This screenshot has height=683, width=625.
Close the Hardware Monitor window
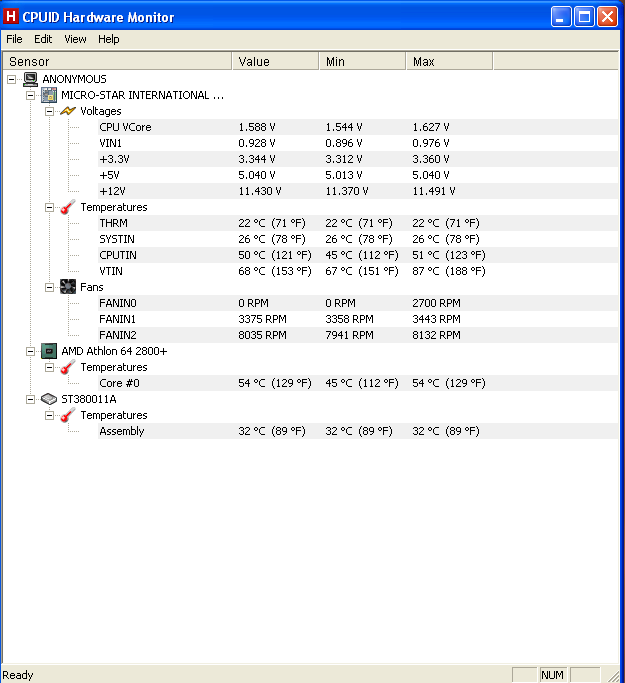click(x=607, y=17)
